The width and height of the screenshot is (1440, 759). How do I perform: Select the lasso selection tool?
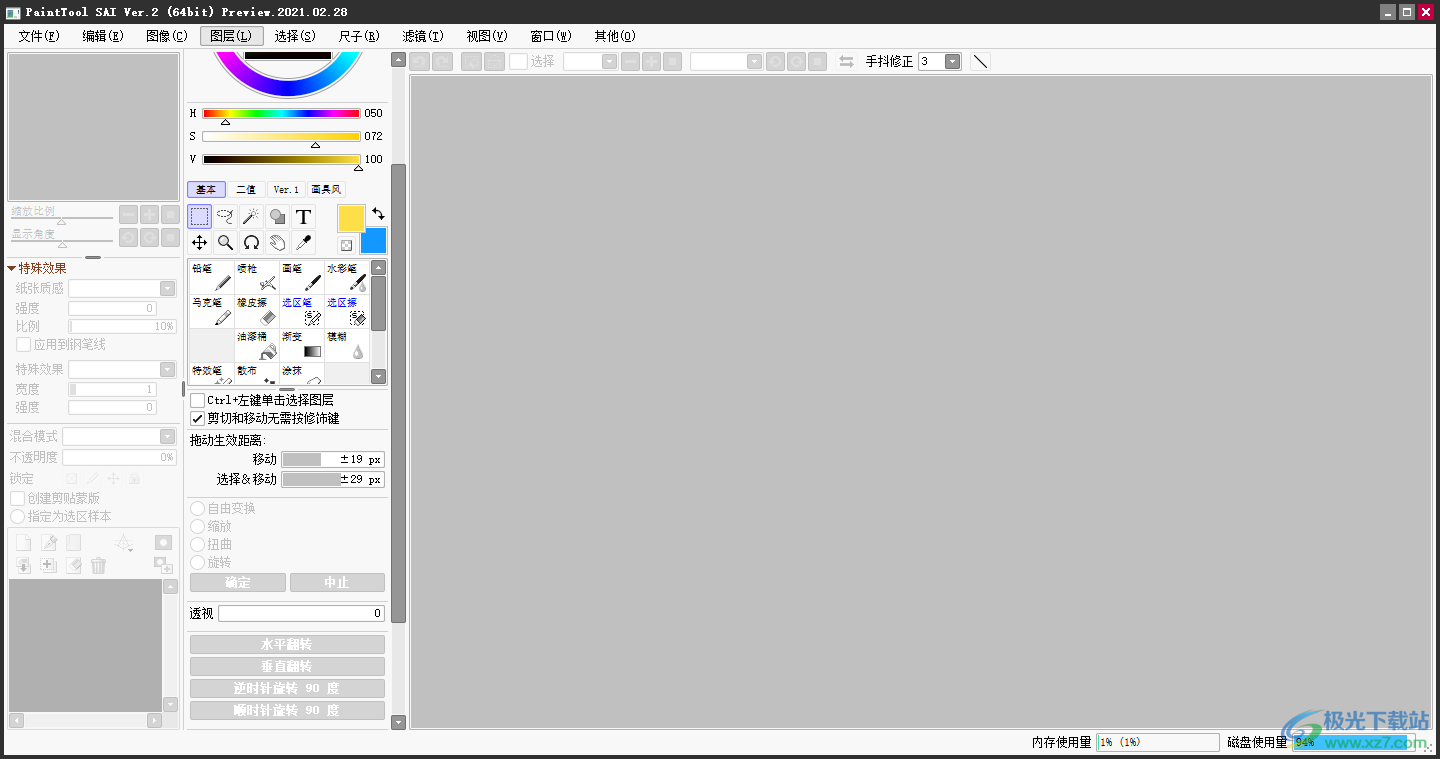pyautogui.click(x=226, y=216)
